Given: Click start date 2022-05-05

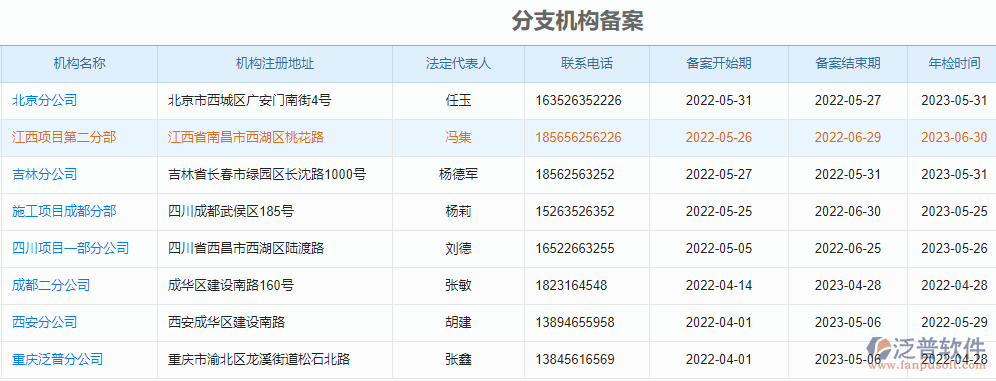Looking at the screenshot, I should coord(719,248).
